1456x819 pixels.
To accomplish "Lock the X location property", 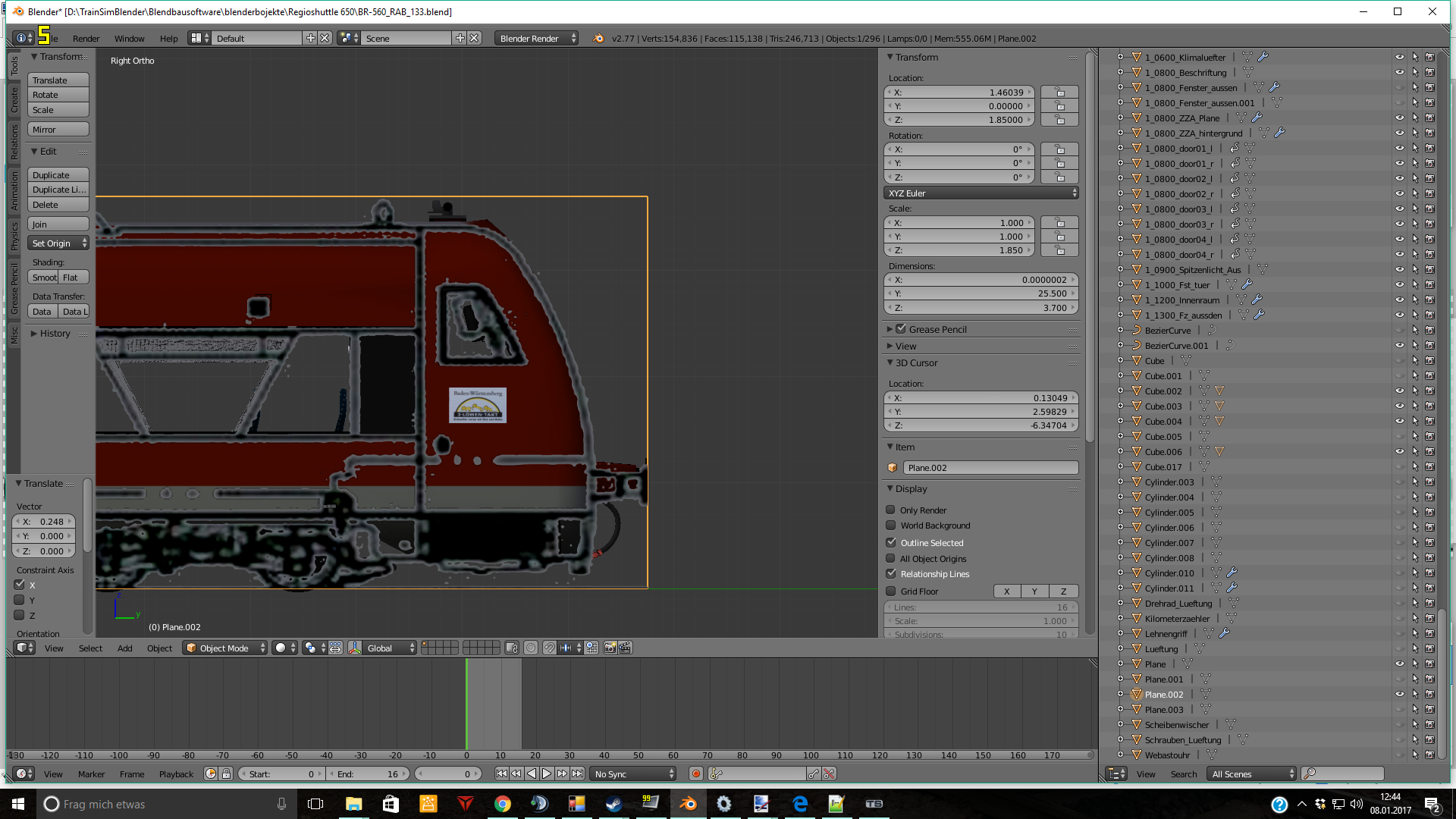I will (1059, 93).
